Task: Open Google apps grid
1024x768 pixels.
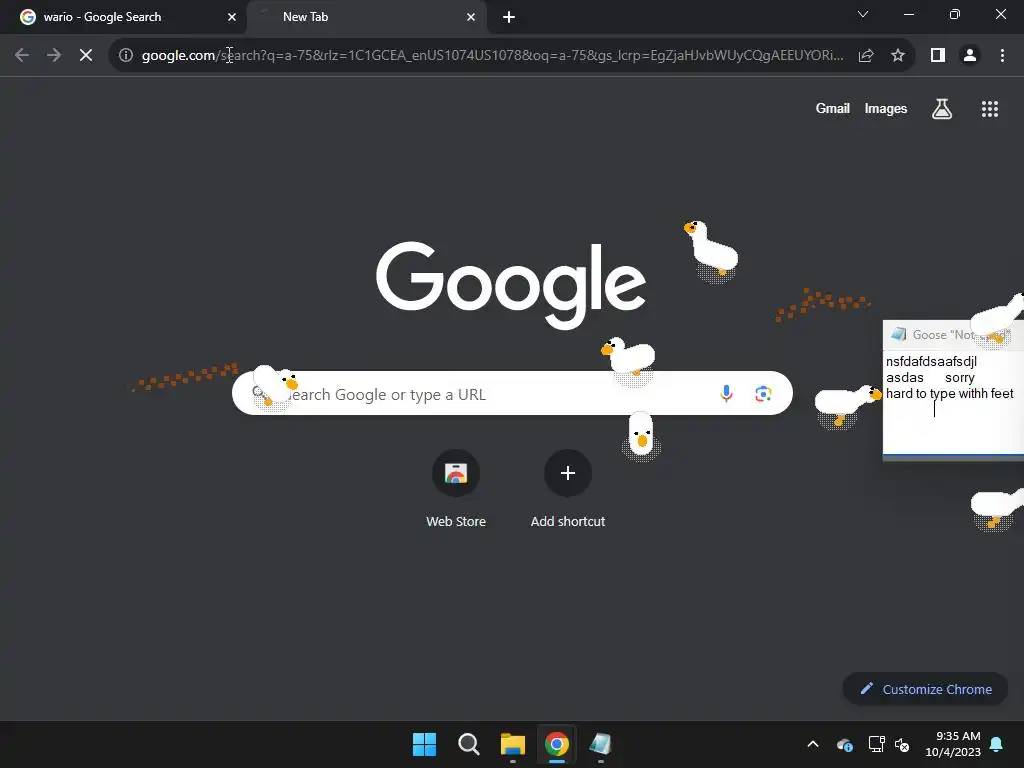Action: [990, 109]
